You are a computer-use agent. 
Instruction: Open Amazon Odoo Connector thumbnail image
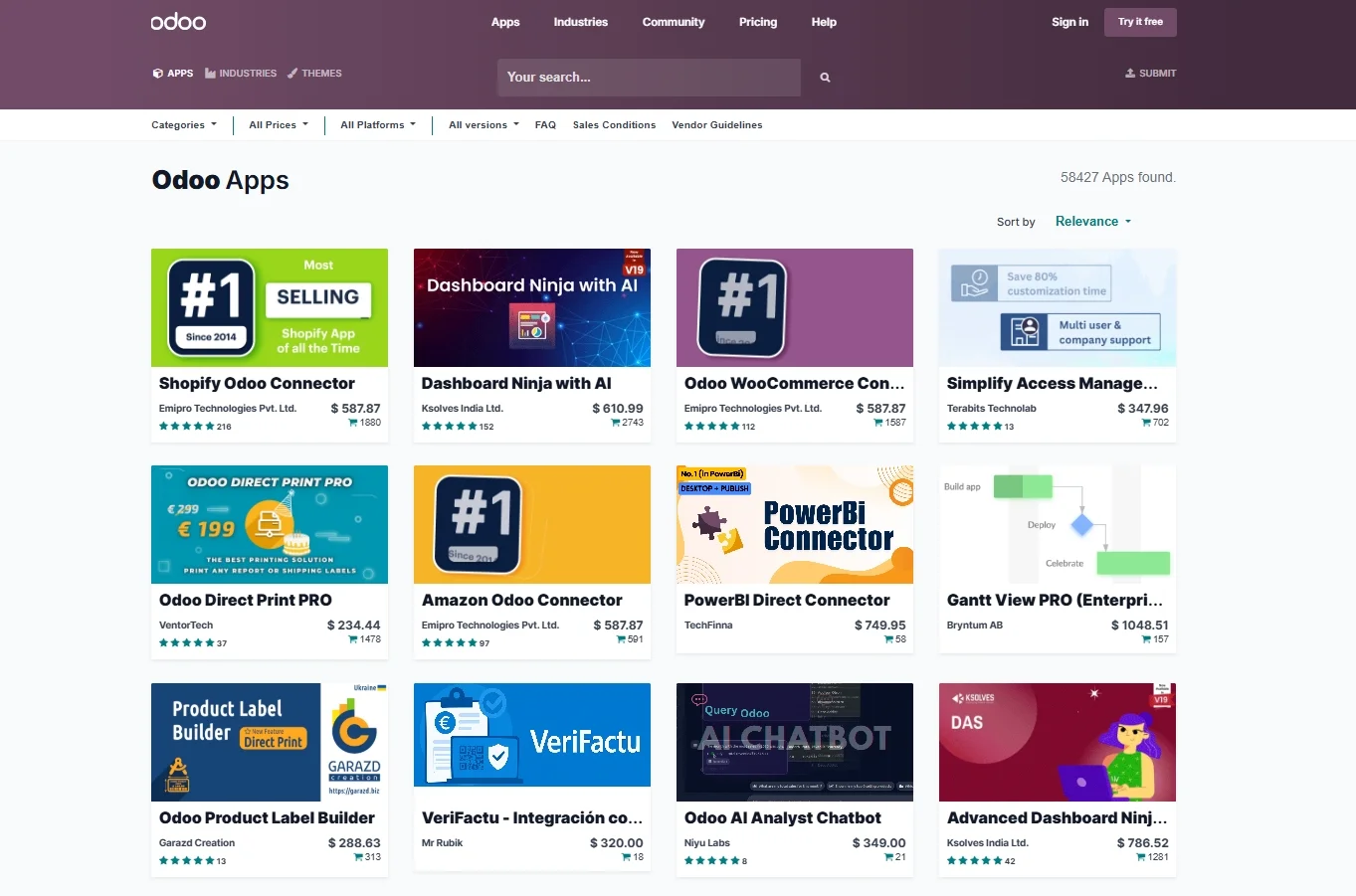click(532, 524)
